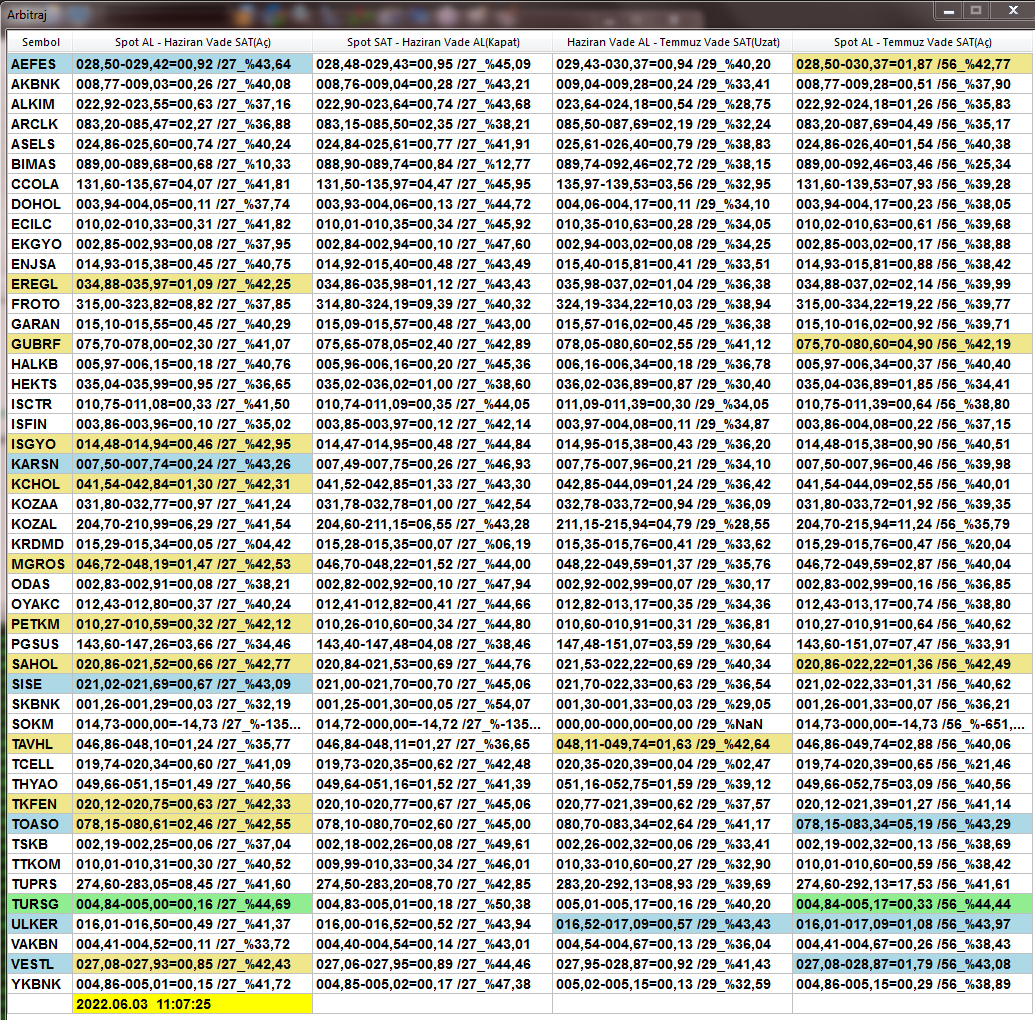This screenshot has height=1020, width=1035.
Task: Click cell 028,50-029,42=00,92 /27_%43,64
Action: pyautogui.click(x=193, y=64)
